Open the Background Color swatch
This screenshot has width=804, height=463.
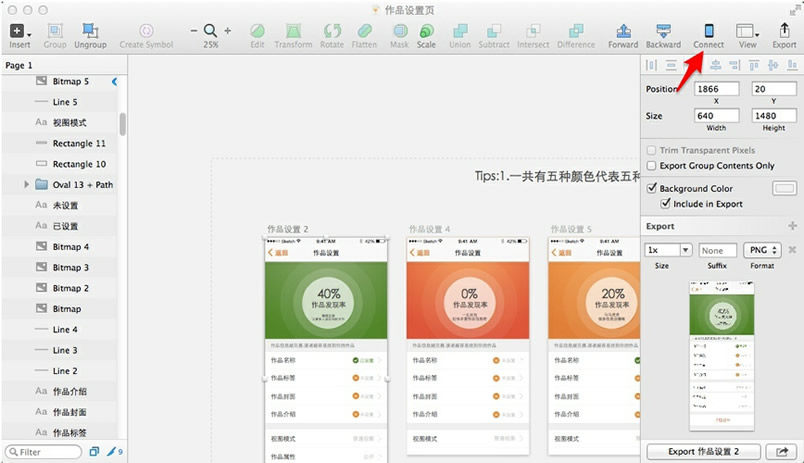784,188
